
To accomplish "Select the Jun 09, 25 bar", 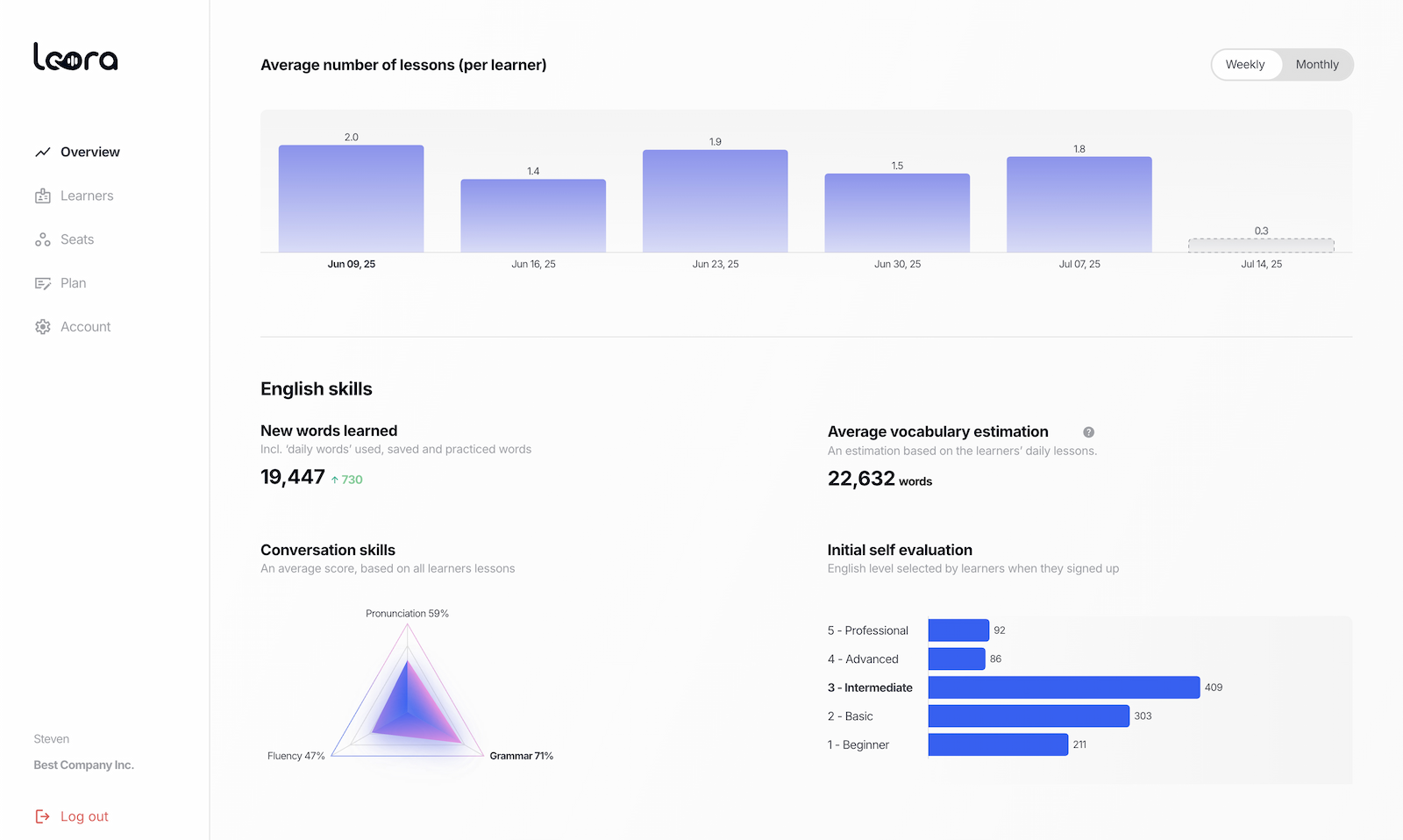I will [351, 199].
